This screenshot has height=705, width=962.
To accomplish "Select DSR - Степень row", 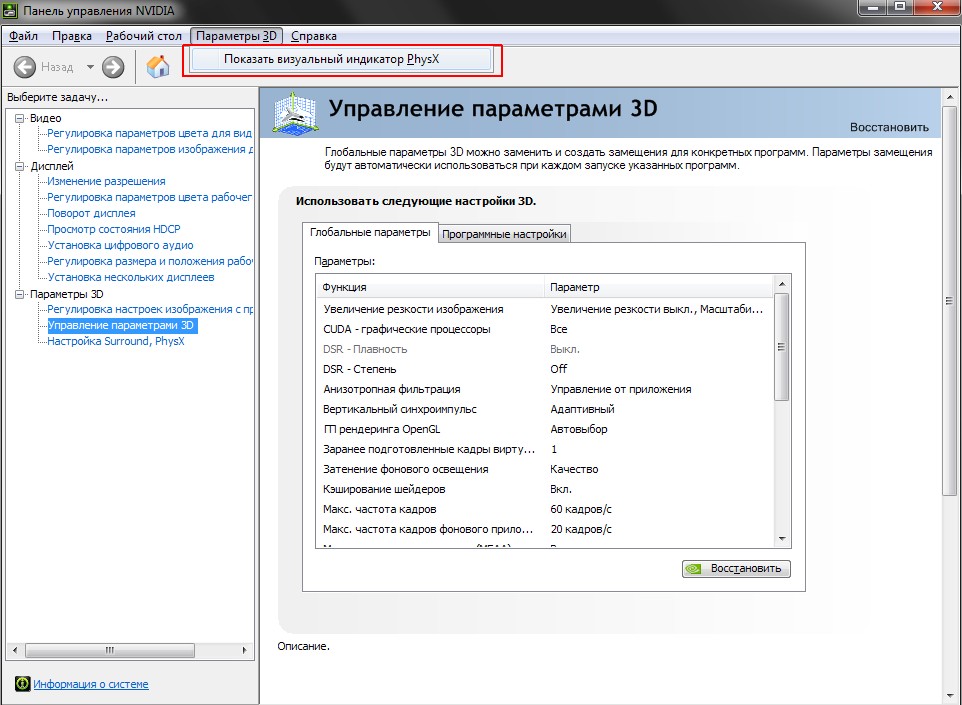I will coord(544,369).
